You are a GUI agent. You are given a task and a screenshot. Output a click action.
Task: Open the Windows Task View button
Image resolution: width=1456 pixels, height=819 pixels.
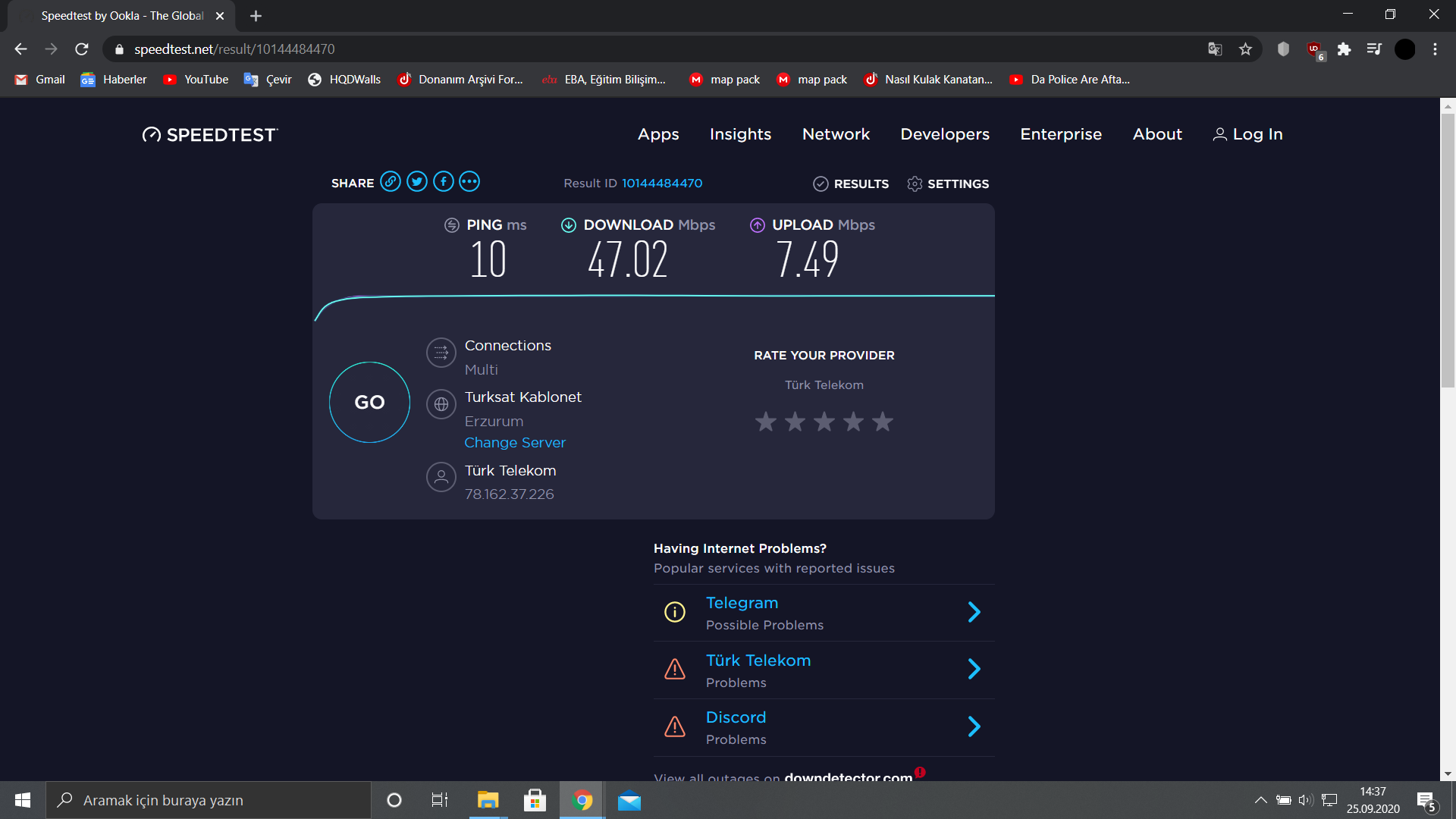click(440, 800)
